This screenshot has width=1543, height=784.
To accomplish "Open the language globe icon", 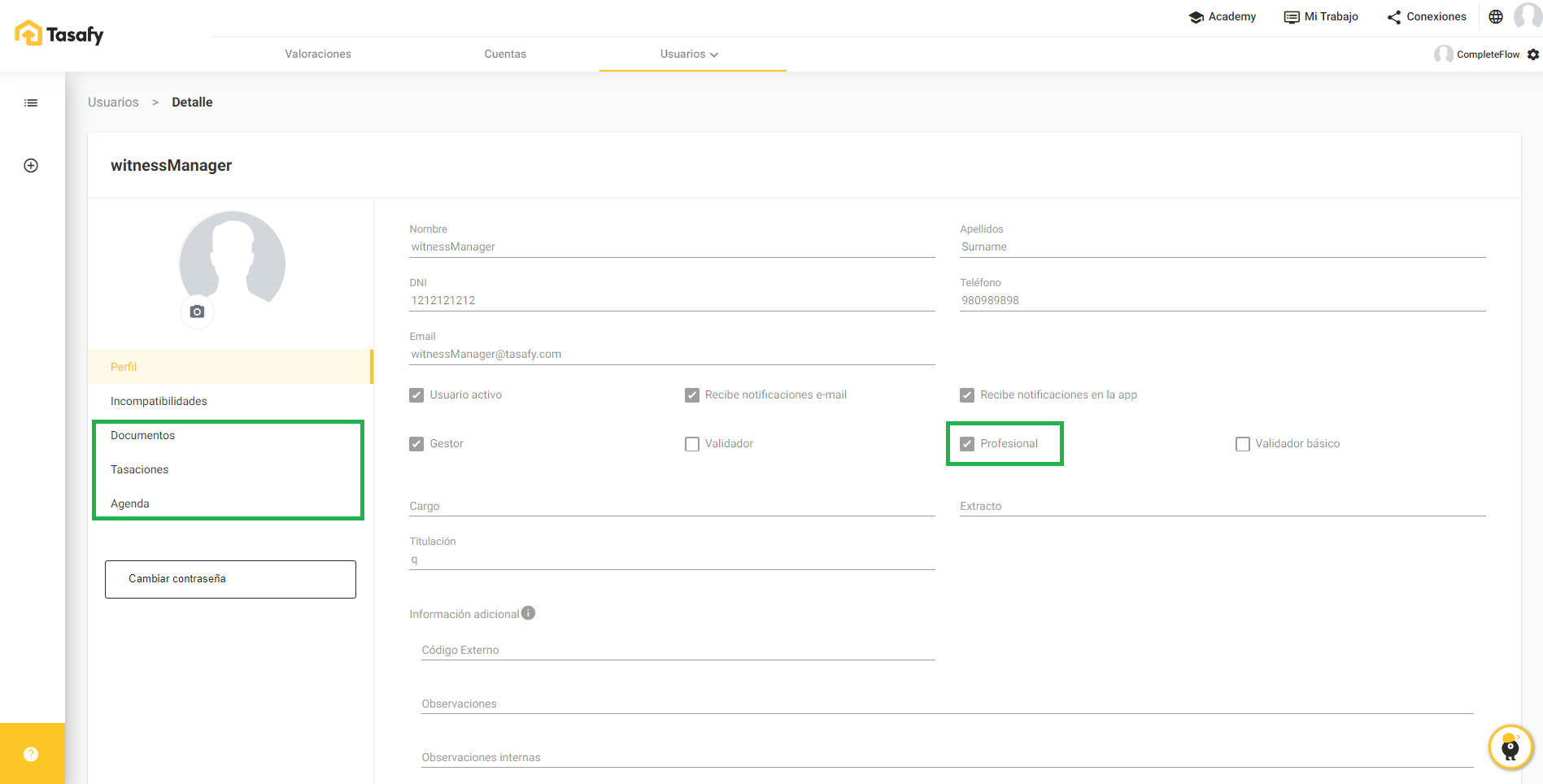I will (1496, 17).
